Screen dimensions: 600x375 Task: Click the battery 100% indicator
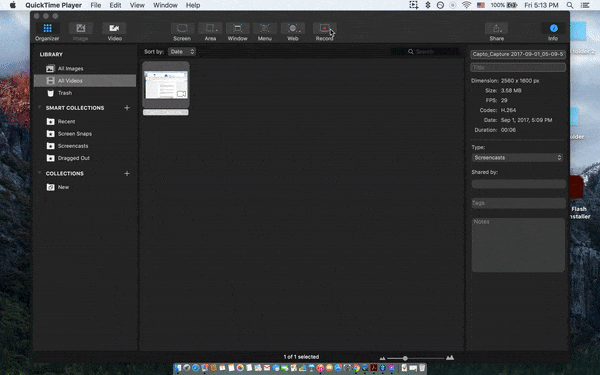(x=504, y=5)
